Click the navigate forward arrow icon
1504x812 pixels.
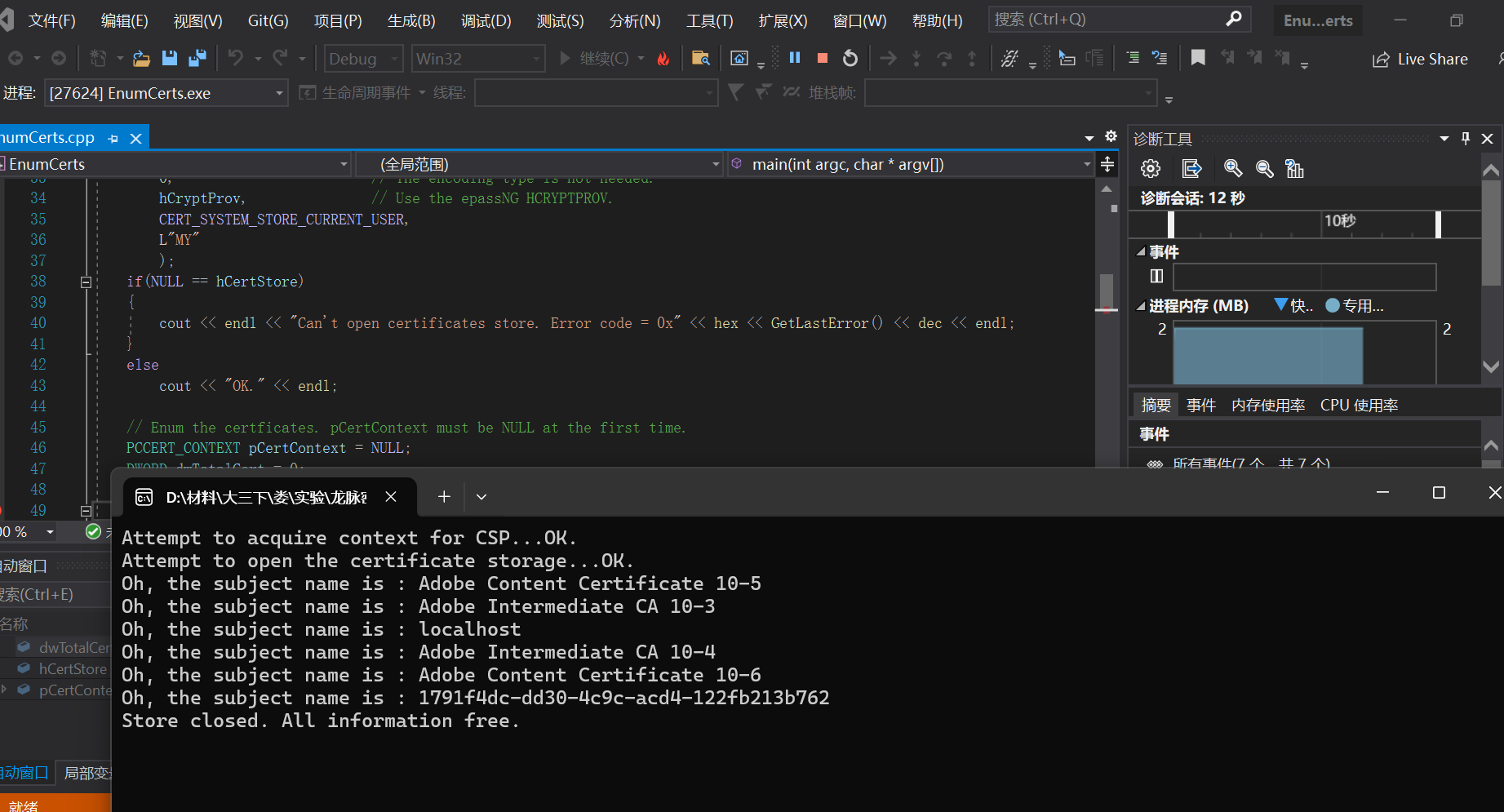[x=59, y=58]
